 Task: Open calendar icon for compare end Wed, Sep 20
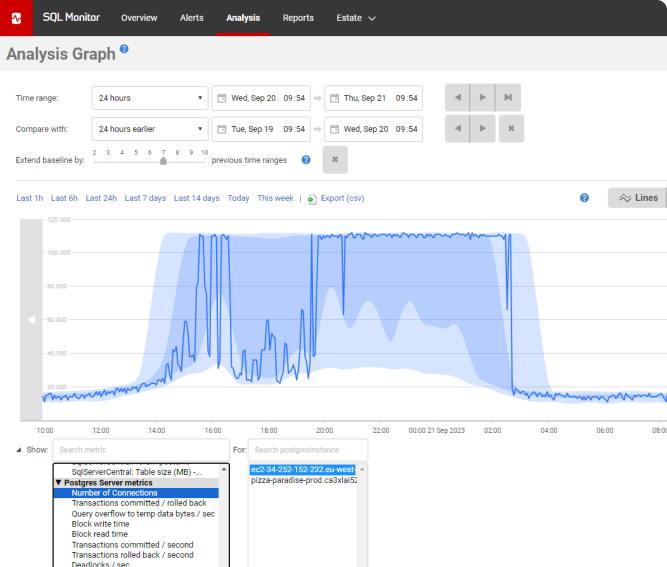point(334,129)
